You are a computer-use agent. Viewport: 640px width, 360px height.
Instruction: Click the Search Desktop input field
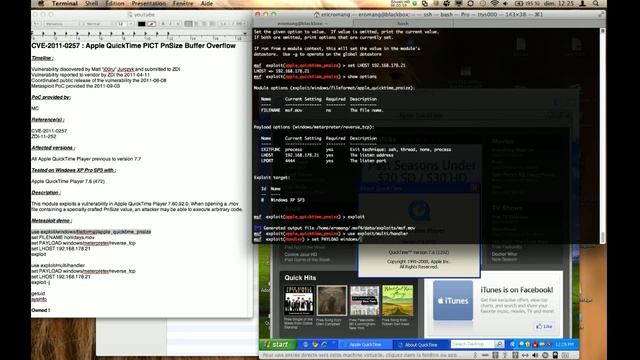click(473, 344)
